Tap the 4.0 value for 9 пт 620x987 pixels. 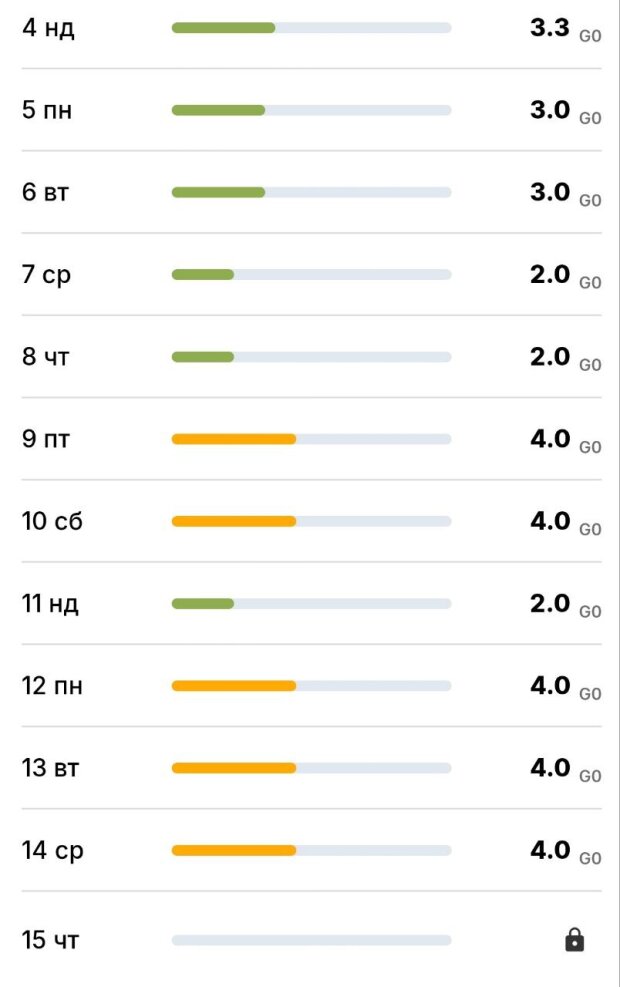[x=550, y=439]
